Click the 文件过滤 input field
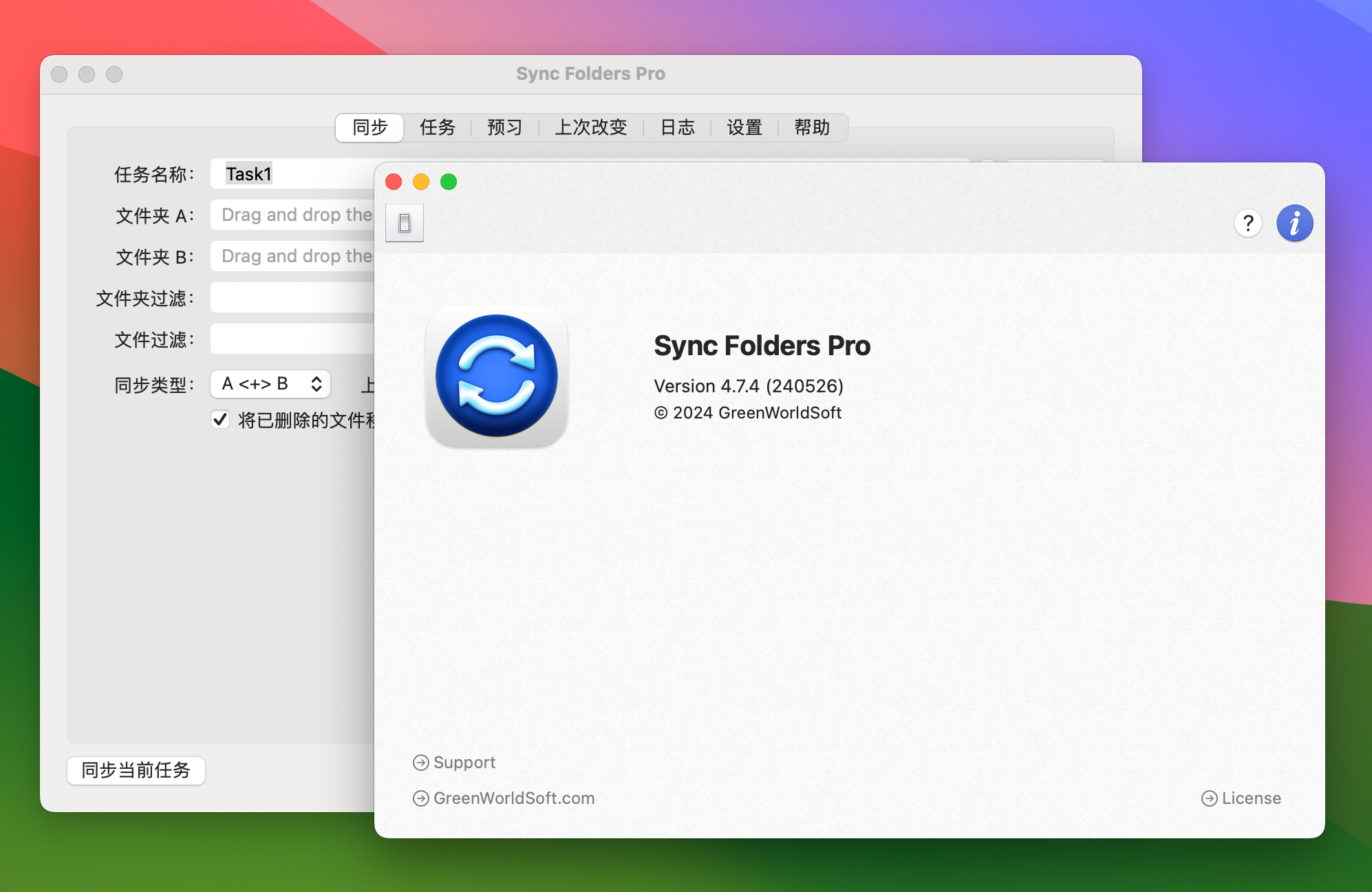The width and height of the screenshot is (1372, 892). click(x=292, y=339)
